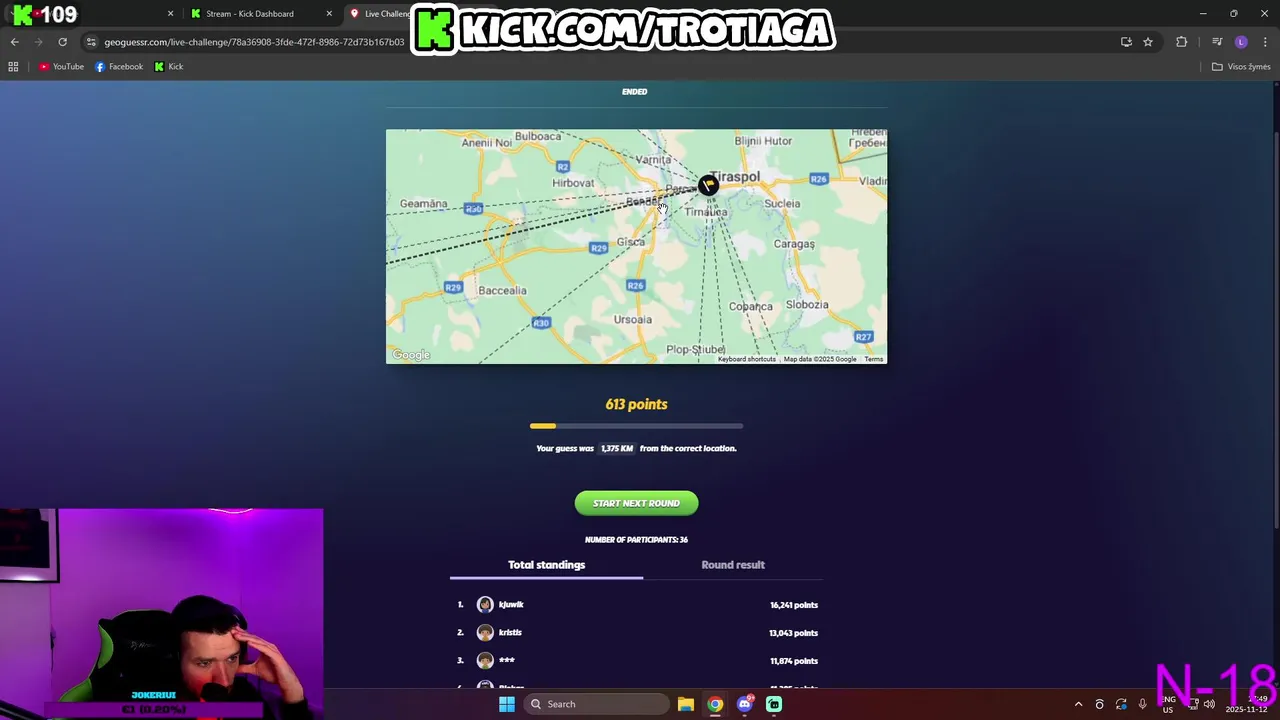Switch to Stream - Kick Dashboard tab
1280x720 pixels.
coord(250,14)
